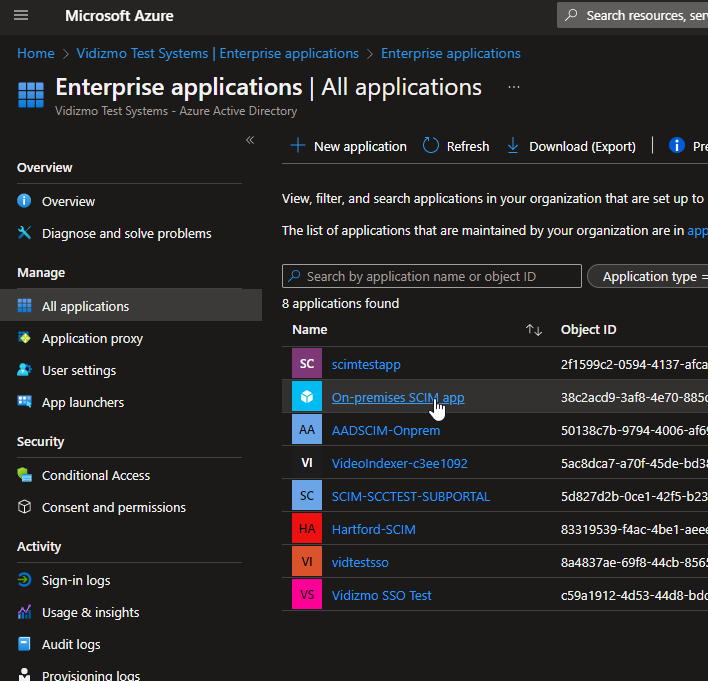Refresh the applications list
708x681 pixels.
[456, 146]
